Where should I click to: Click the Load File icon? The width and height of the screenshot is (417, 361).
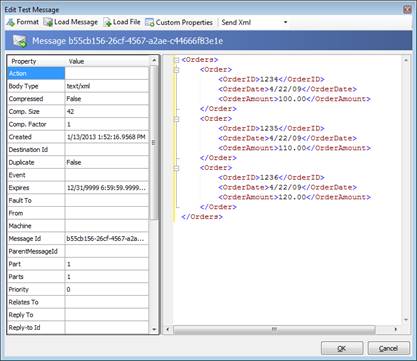coord(107,23)
